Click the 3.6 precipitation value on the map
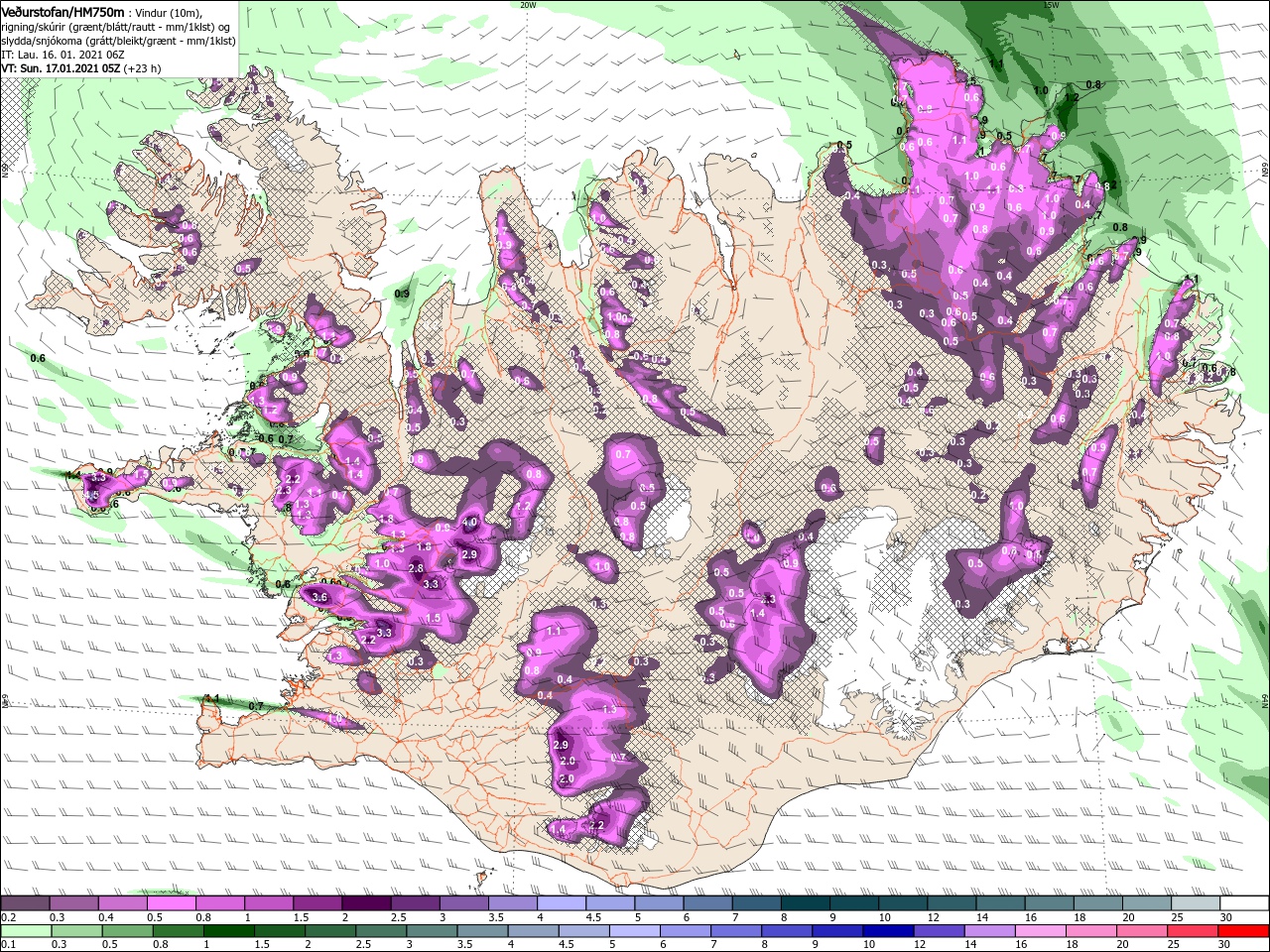This screenshot has width=1270, height=952. click(x=319, y=597)
